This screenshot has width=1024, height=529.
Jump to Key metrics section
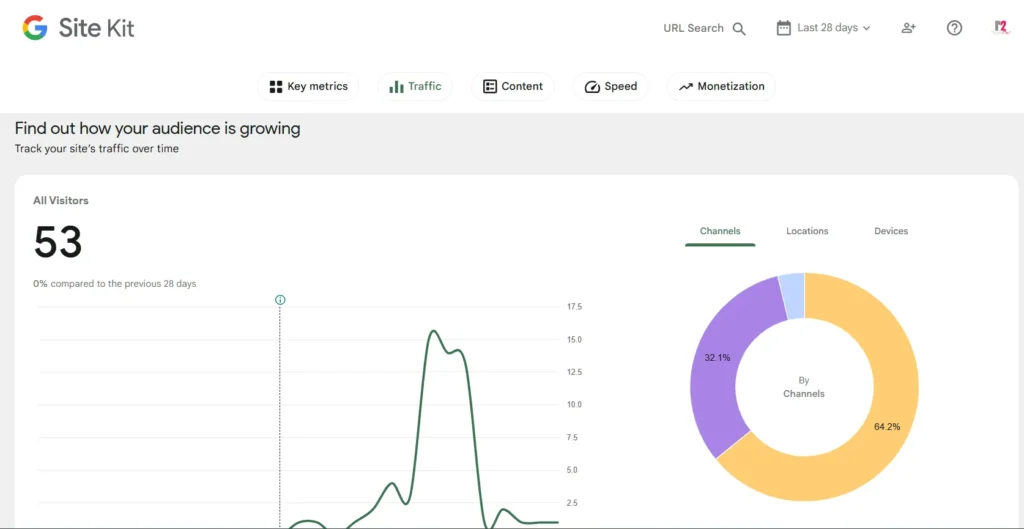pos(308,87)
